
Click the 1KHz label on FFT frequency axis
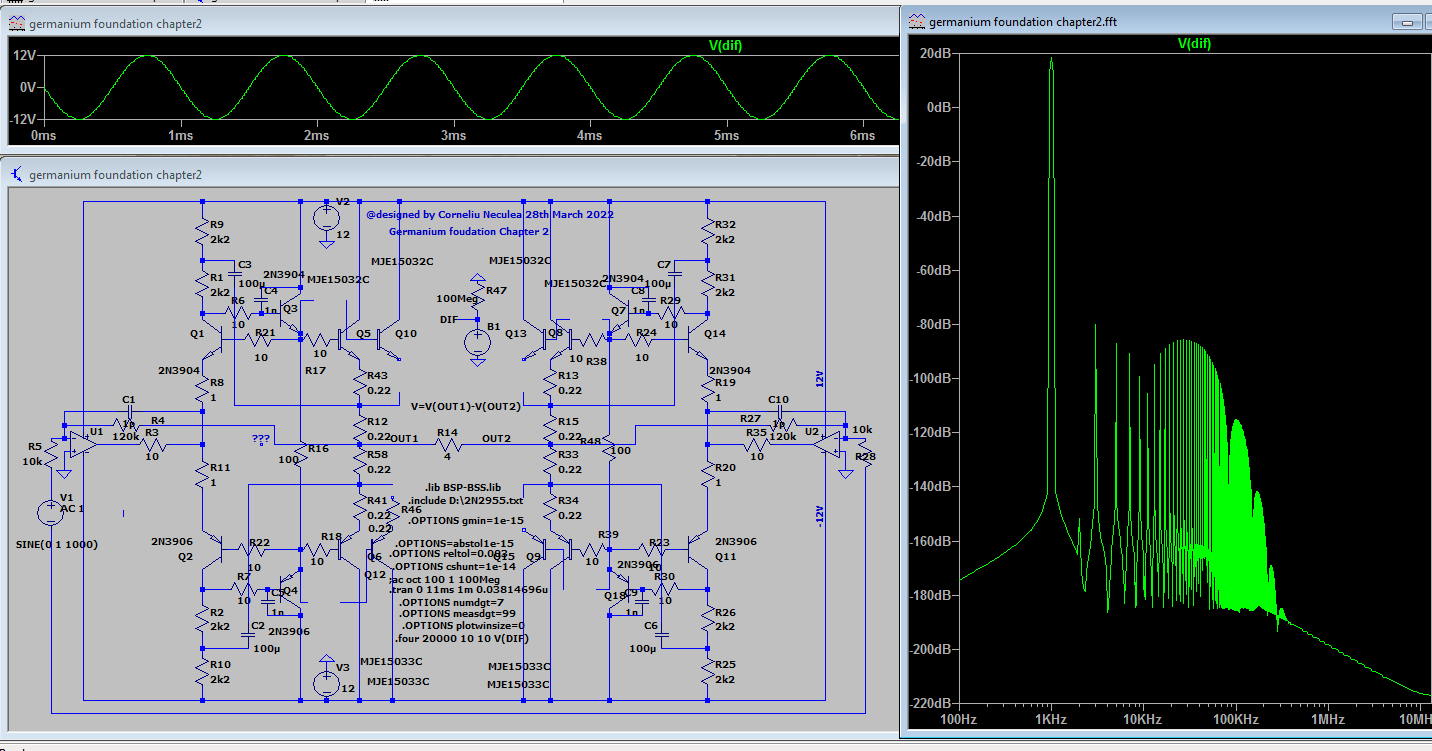(x=1050, y=720)
